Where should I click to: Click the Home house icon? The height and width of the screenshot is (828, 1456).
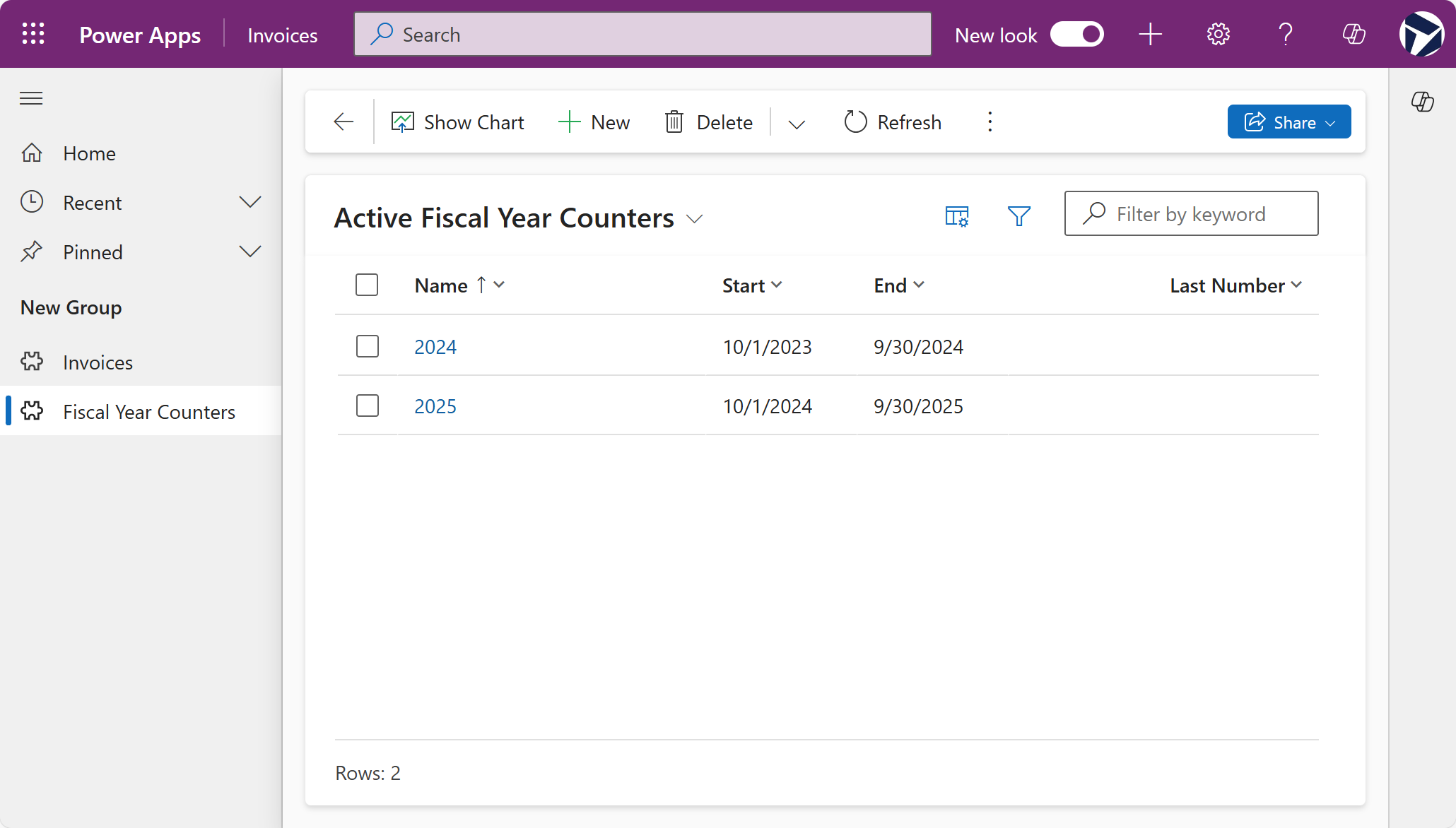(x=32, y=153)
